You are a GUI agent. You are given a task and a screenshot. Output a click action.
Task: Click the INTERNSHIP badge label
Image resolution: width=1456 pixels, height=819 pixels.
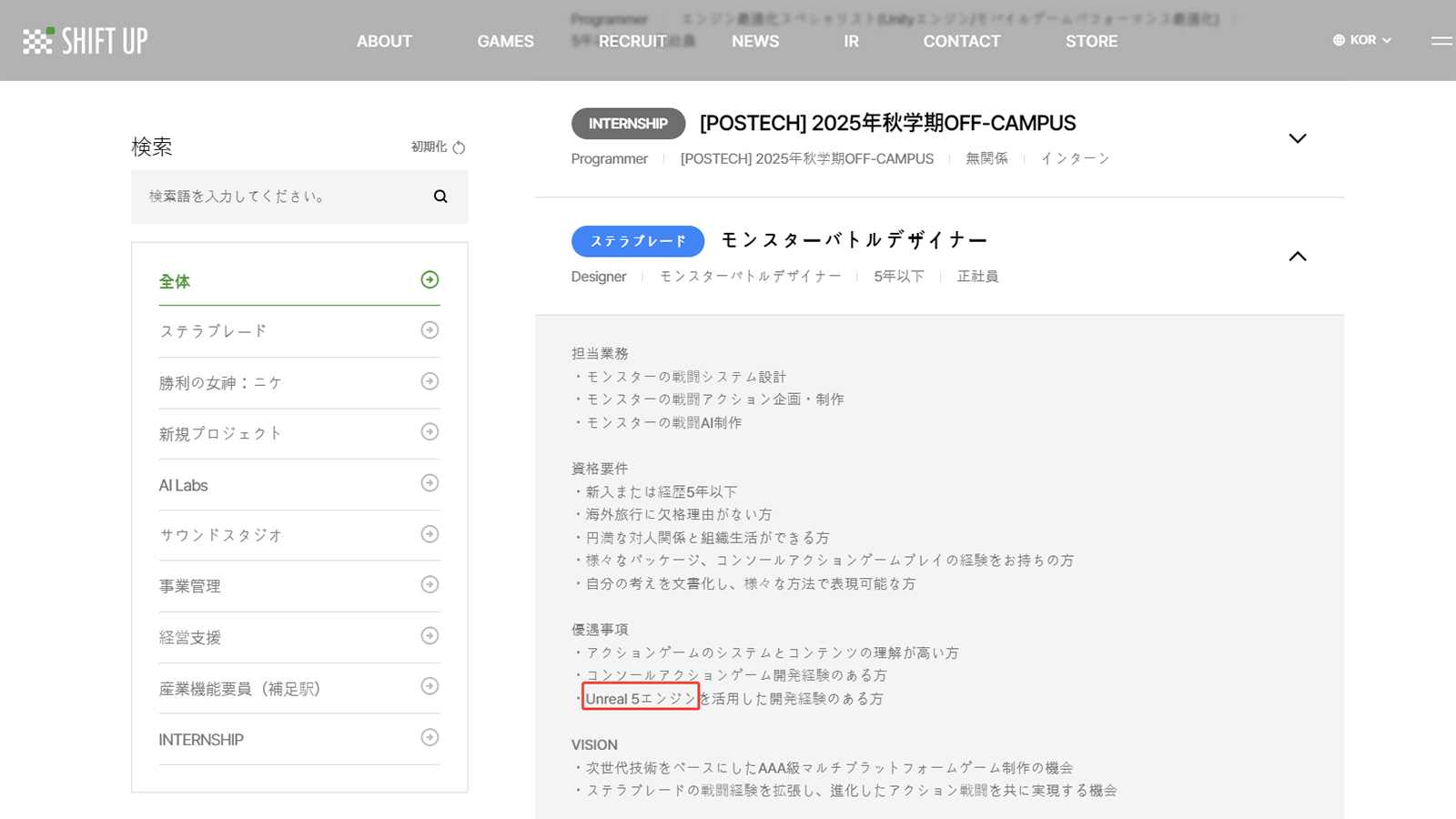point(628,123)
